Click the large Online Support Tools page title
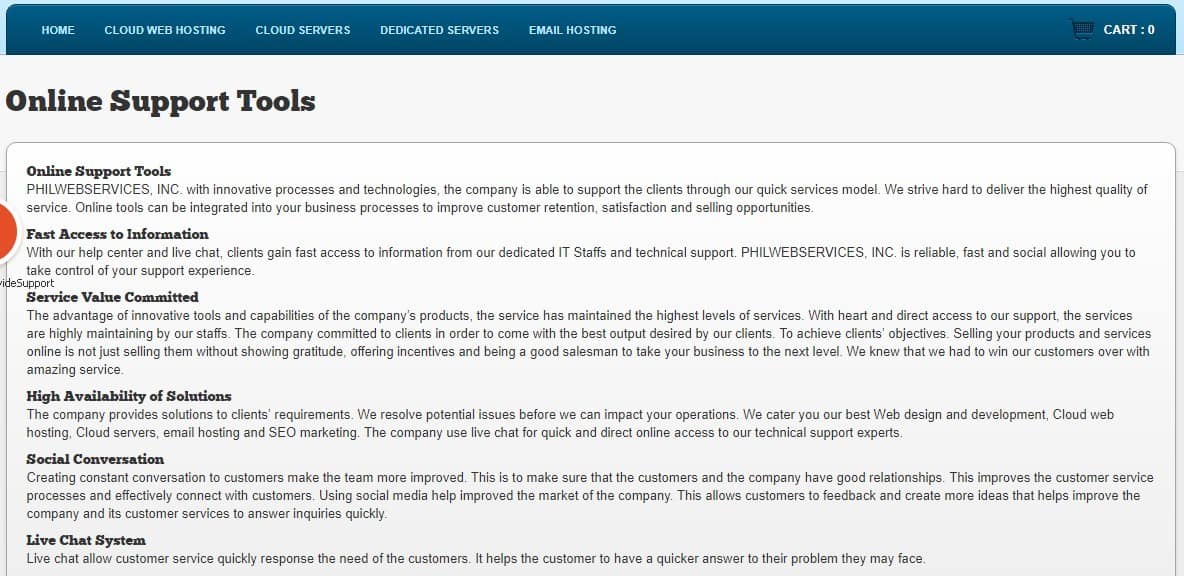Screen dimensions: 1184x576 point(160,100)
